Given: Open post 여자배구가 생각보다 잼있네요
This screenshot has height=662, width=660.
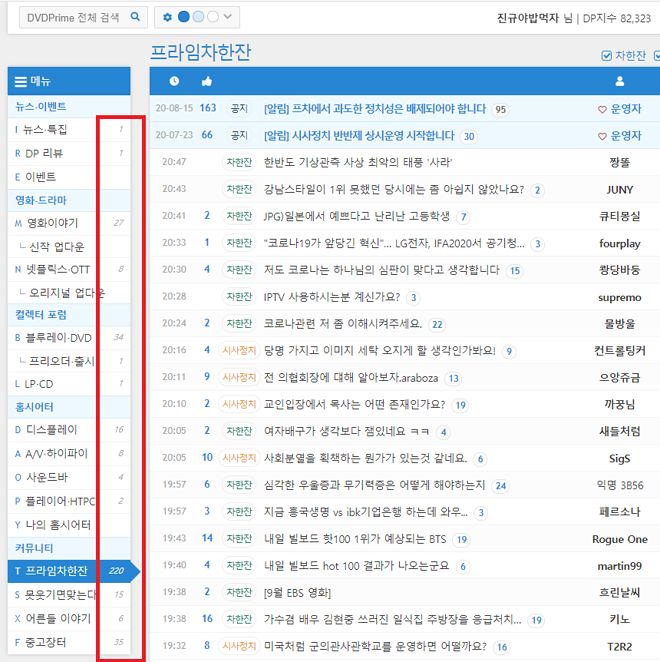Looking at the screenshot, I should coord(346,431).
